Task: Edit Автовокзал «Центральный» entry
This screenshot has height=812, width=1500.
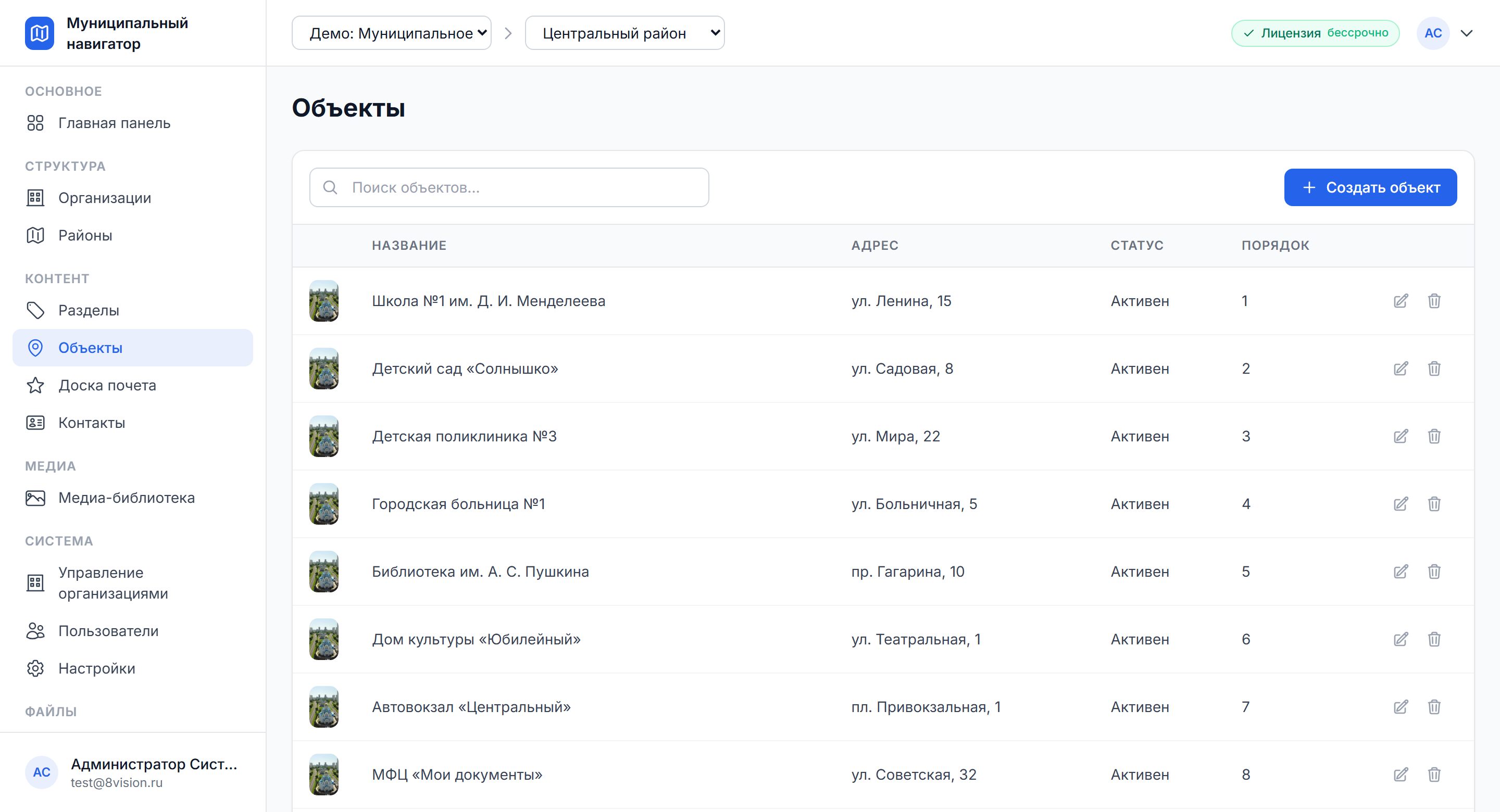Action: tap(1401, 707)
